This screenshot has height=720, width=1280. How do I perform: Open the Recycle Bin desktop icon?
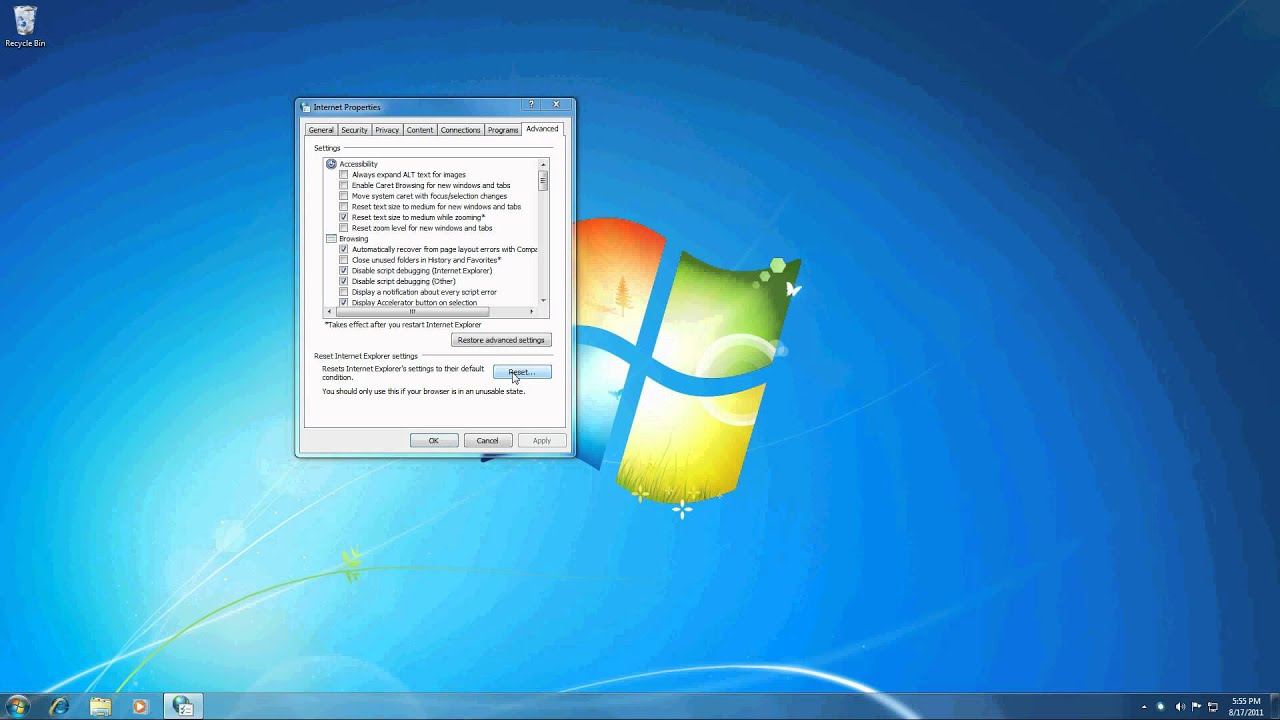click(25, 27)
